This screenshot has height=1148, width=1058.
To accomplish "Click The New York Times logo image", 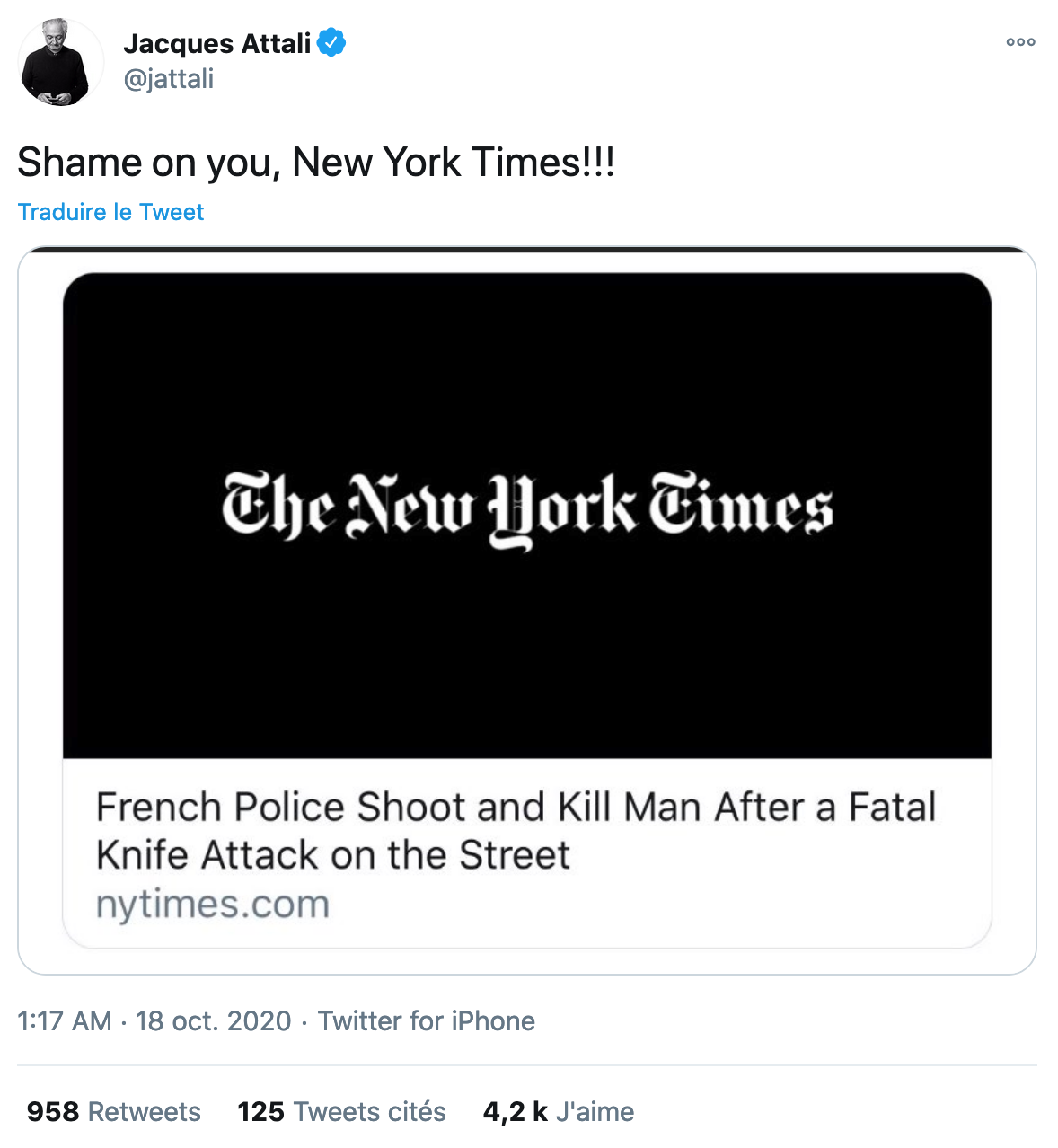I will 527,509.
